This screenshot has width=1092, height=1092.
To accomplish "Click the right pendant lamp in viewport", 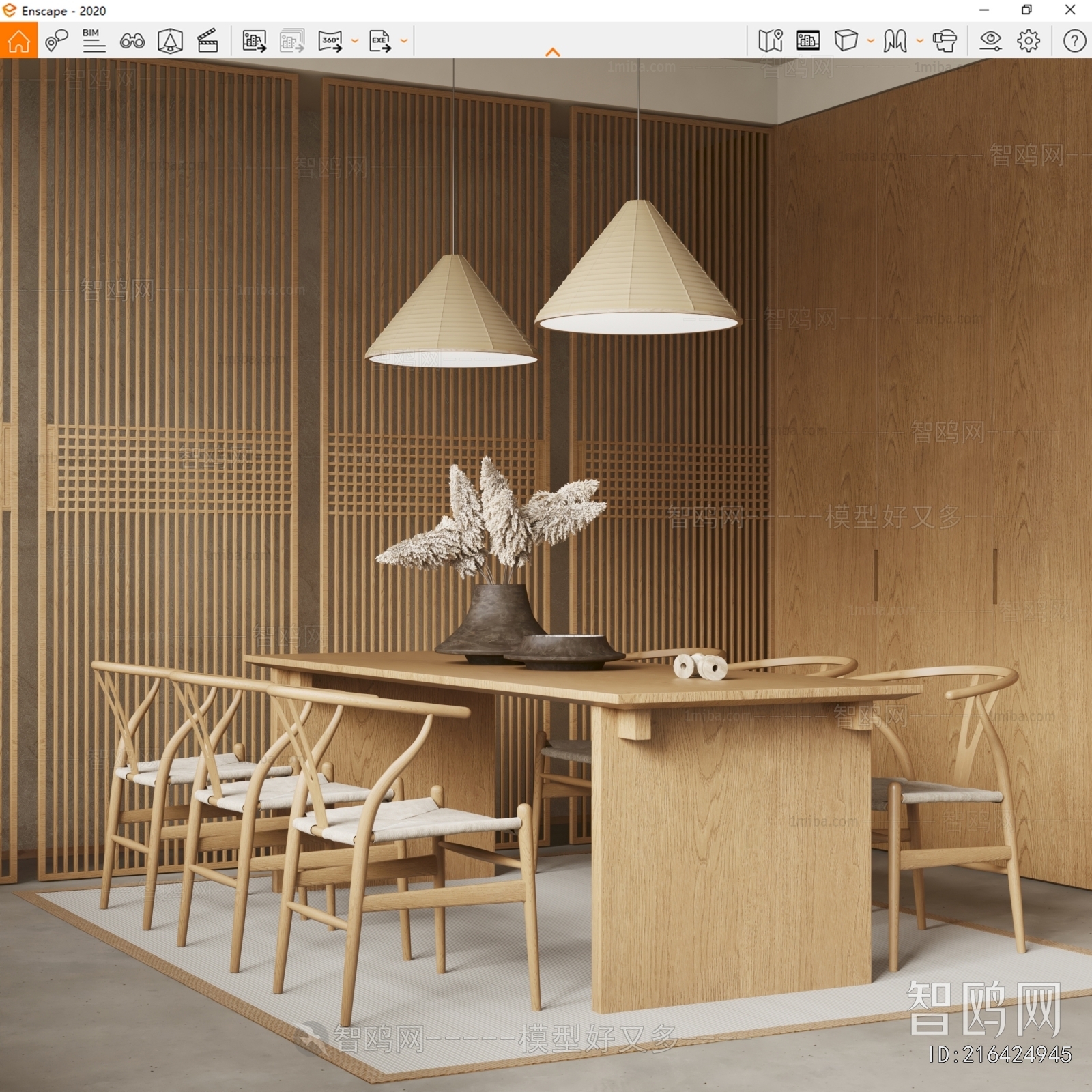I will pos(637,268).
